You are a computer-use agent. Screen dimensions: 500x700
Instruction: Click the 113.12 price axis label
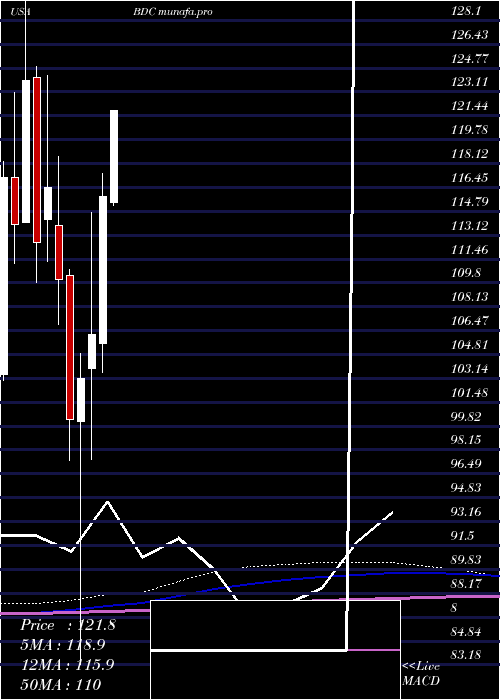point(470,225)
